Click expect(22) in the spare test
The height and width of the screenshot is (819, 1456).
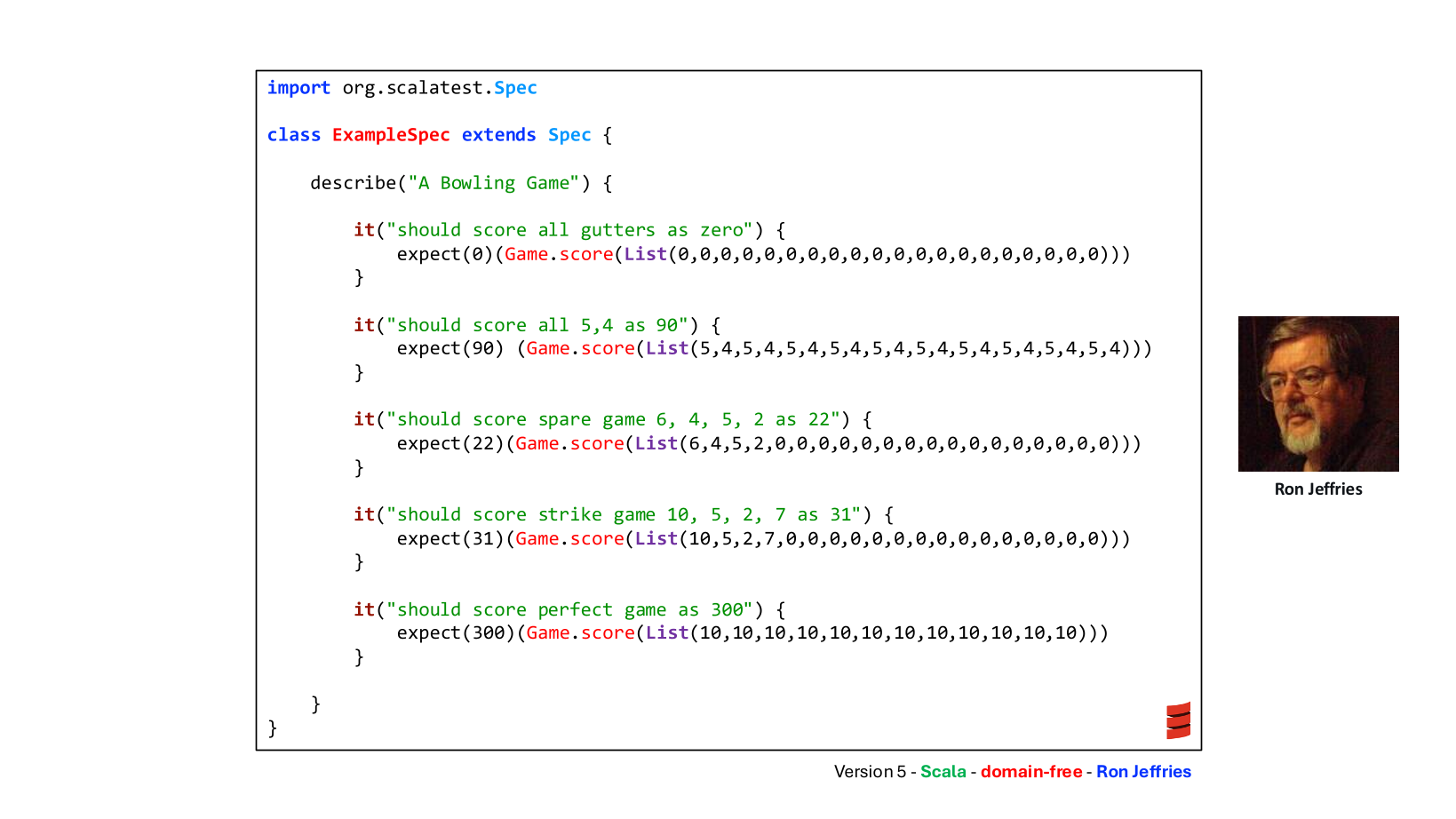click(450, 443)
